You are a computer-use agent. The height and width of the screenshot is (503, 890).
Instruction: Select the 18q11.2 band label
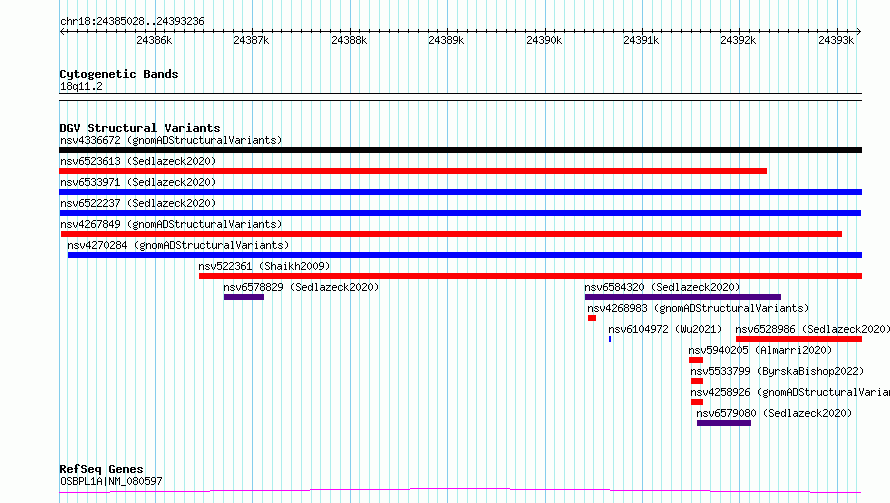(81, 86)
